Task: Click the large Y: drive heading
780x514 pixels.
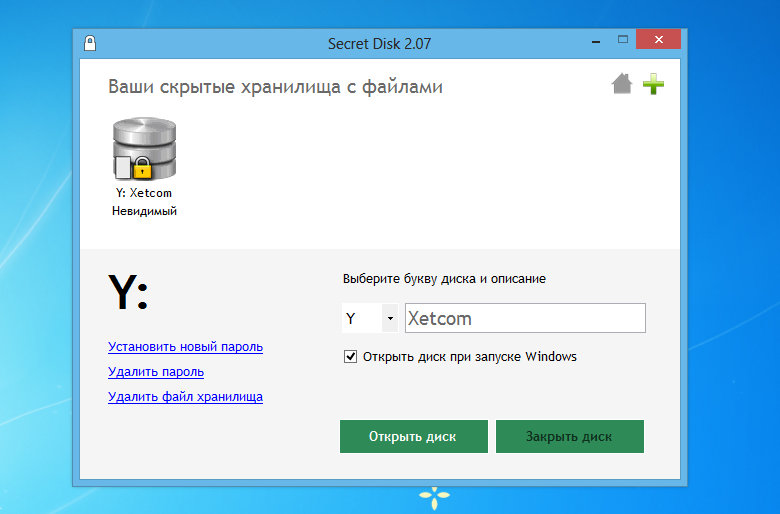Action: [128, 292]
